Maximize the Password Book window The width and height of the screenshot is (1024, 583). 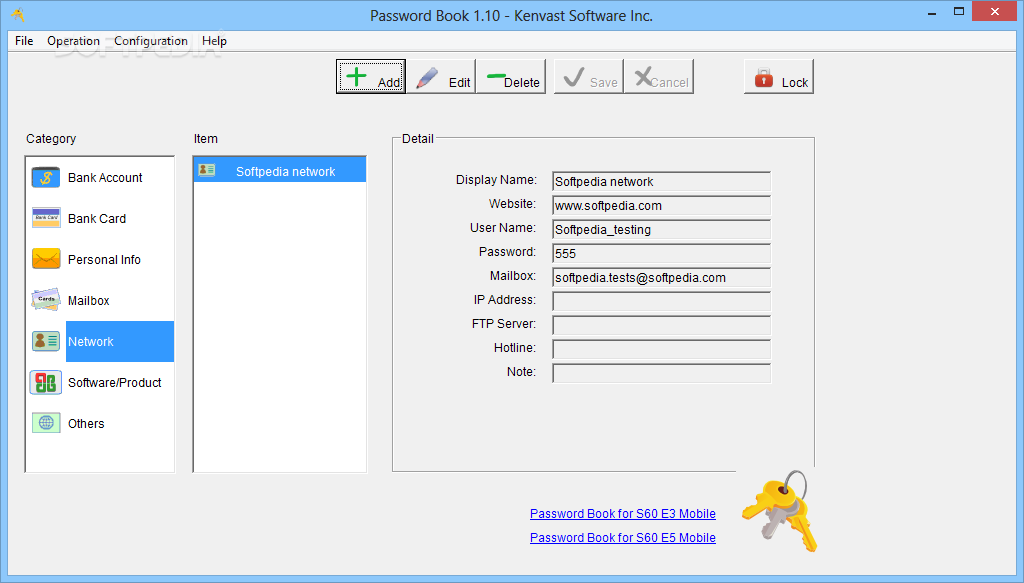pyautogui.click(x=959, y=12)
